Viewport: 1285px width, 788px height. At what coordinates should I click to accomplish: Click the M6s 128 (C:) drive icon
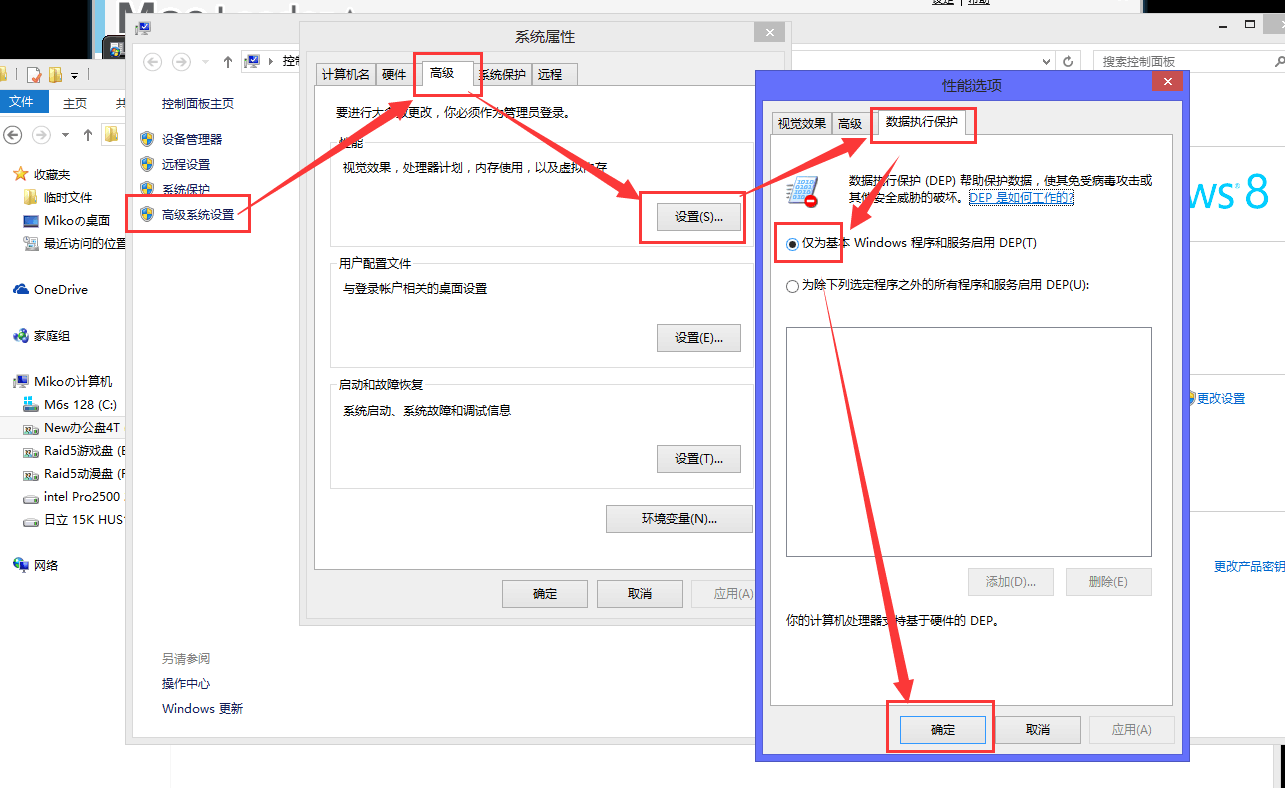point(31,404)
